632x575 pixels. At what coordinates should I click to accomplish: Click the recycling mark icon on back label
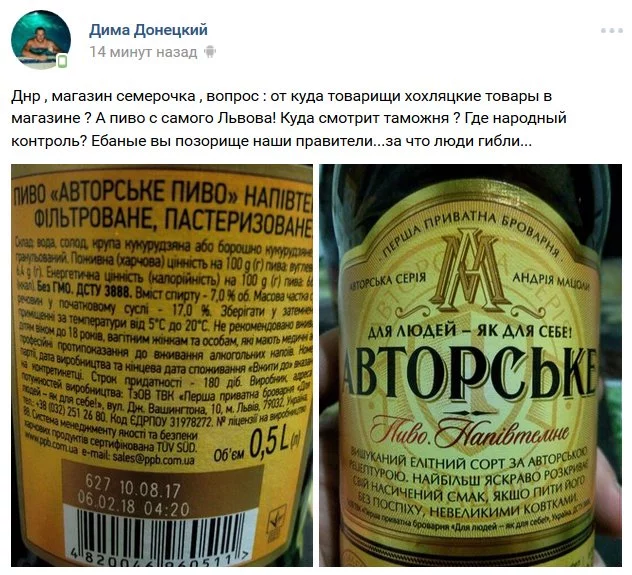277,523
